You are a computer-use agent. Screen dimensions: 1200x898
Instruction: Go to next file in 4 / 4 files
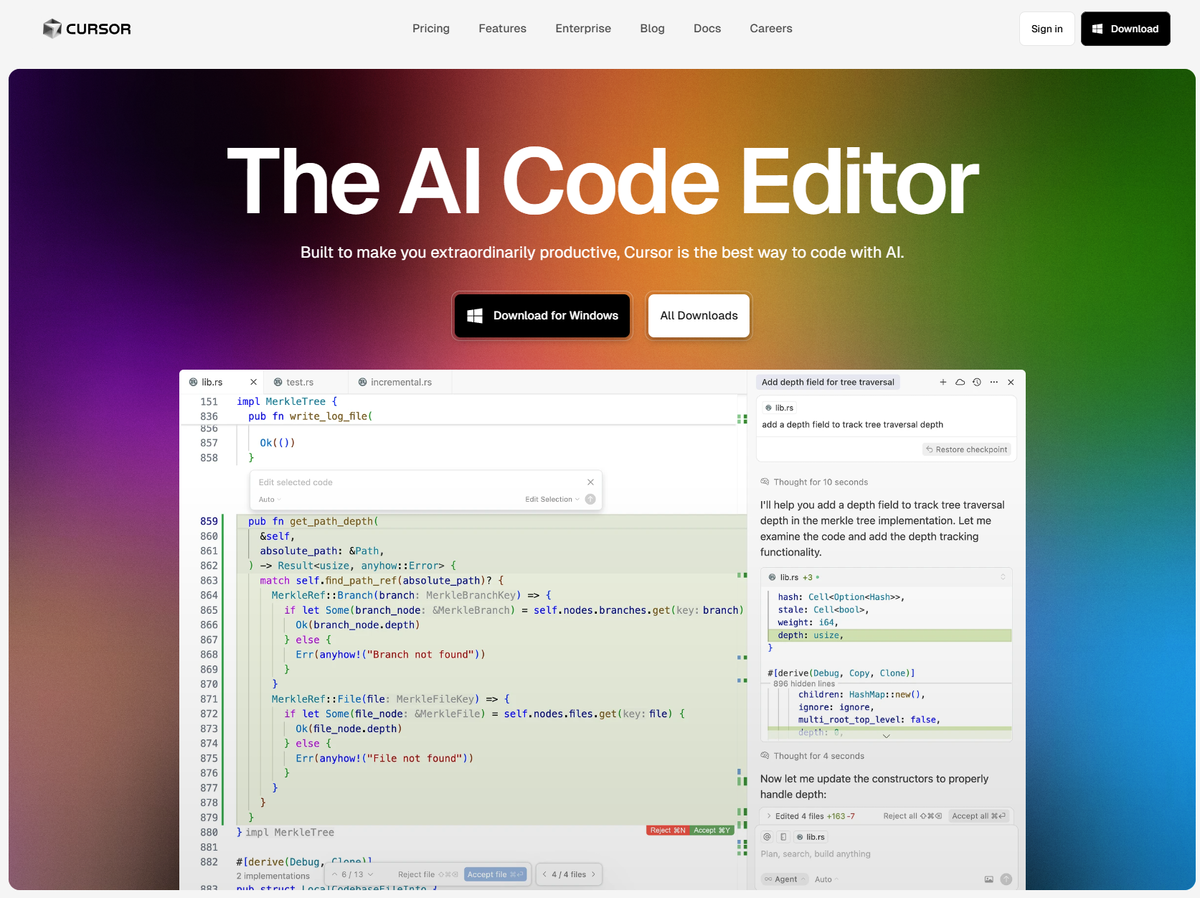pos(593,874)
